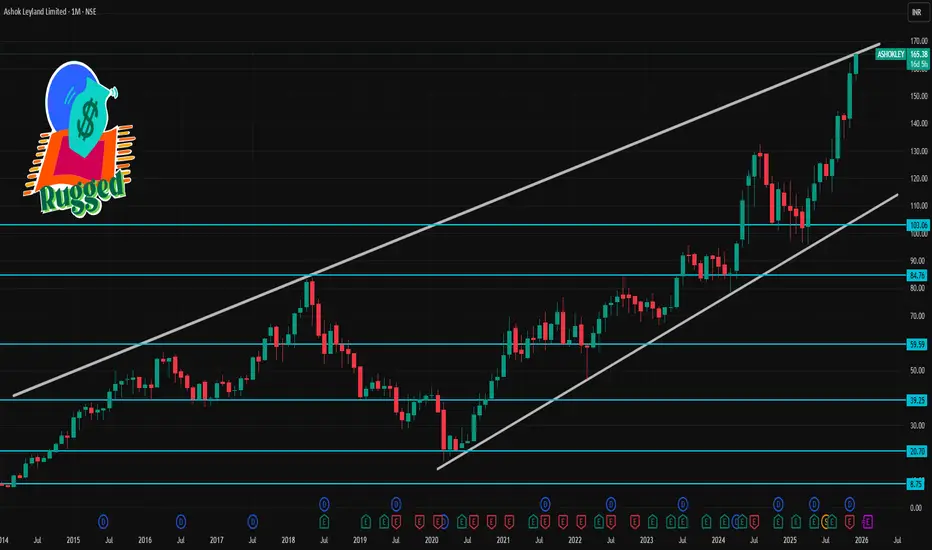
Task: Open the red earnings marker near July 2019
Action: tap(396, 522)
